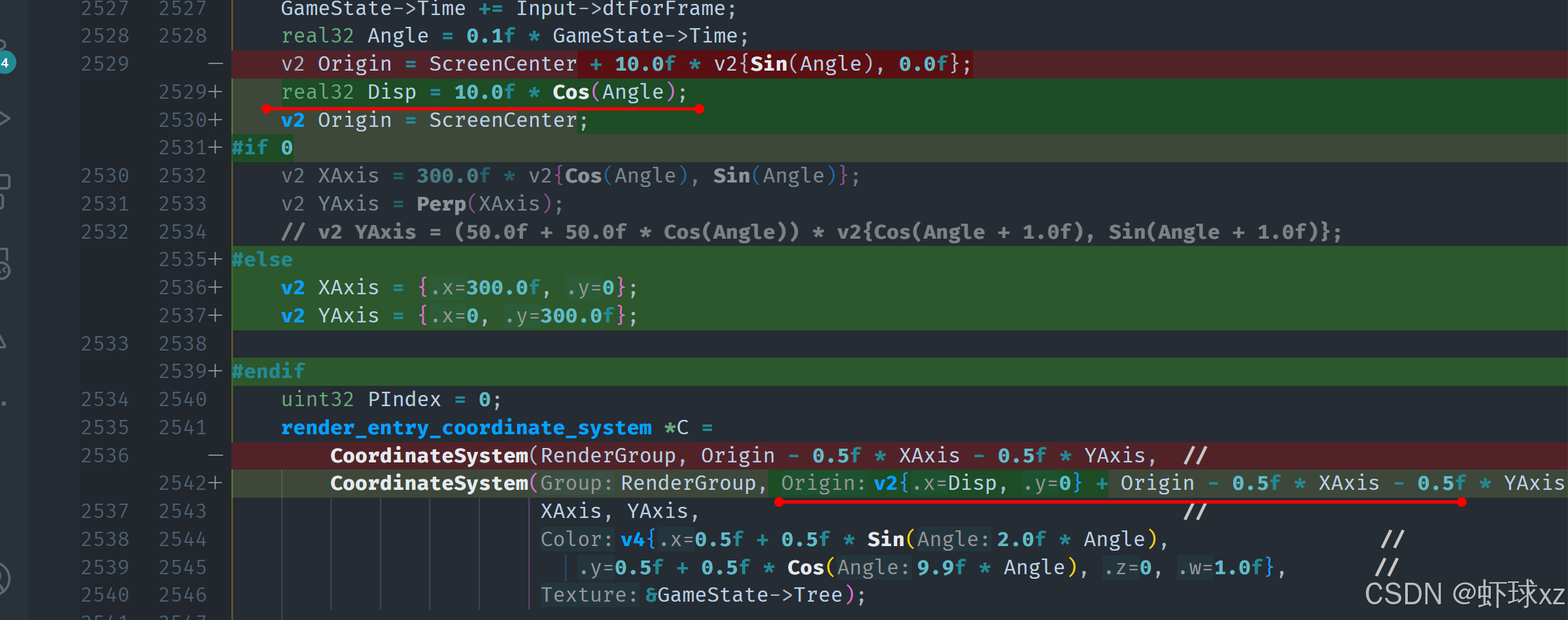Click 'v4' constructor in Color argument
This screenshot has width=1568, height=620.
tap(632, 540)
